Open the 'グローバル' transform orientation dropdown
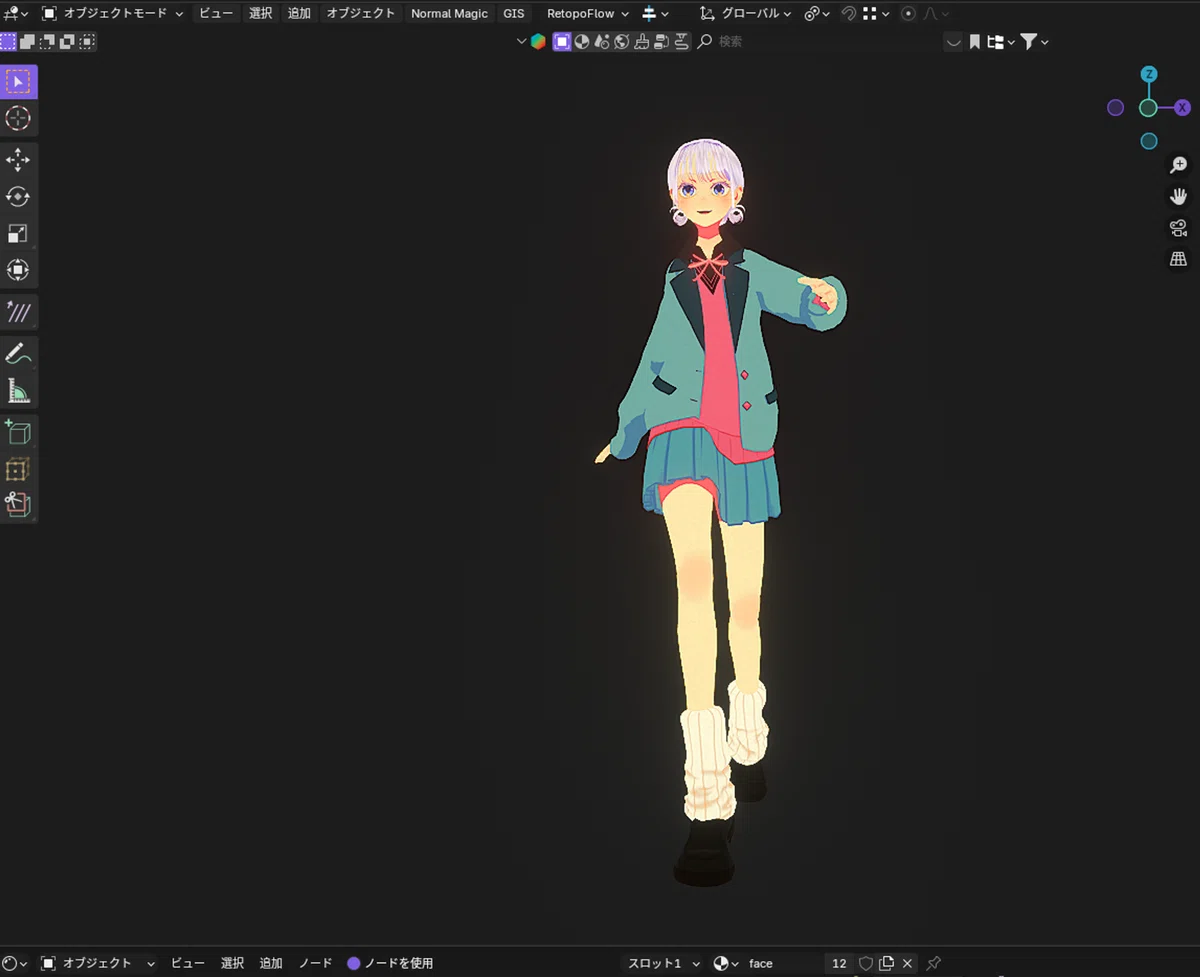The image size is (1200, 977). click(746, 14)
